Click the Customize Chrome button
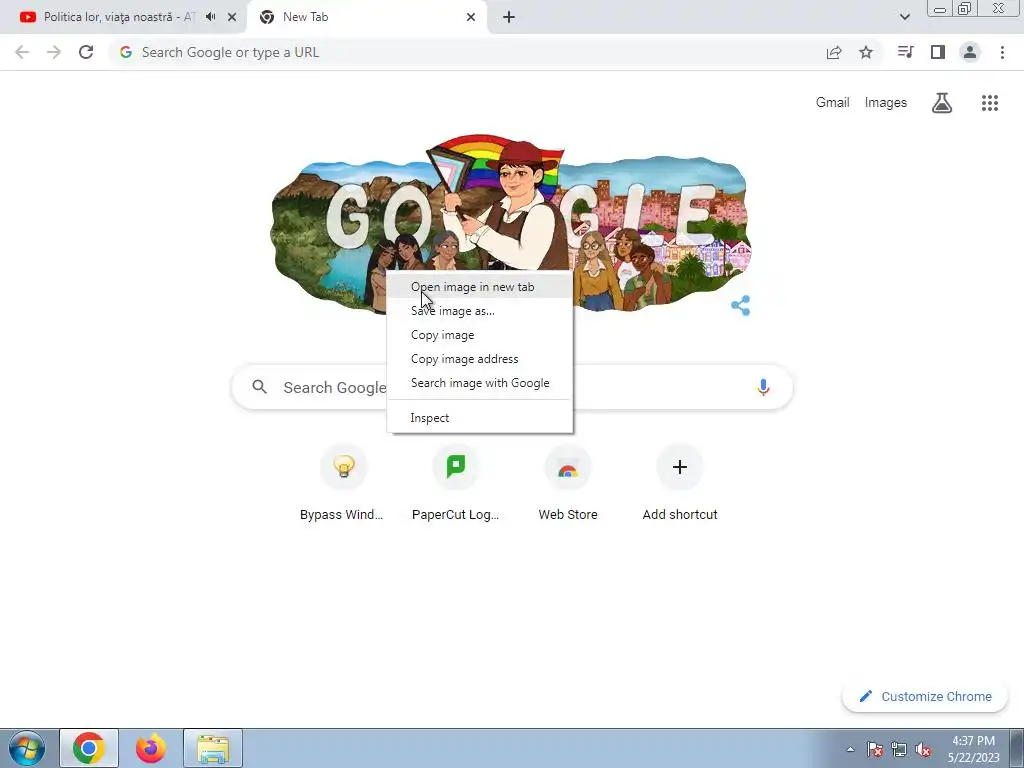The width and height of the screenshot is (1024, 768). [925, 696]
